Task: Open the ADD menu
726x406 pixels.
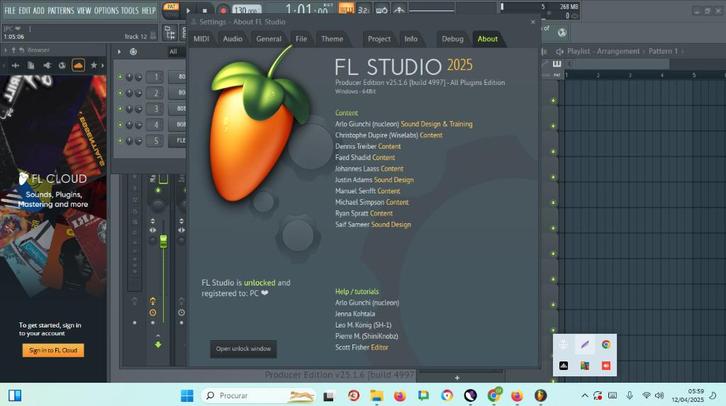Action: point(39,10)
